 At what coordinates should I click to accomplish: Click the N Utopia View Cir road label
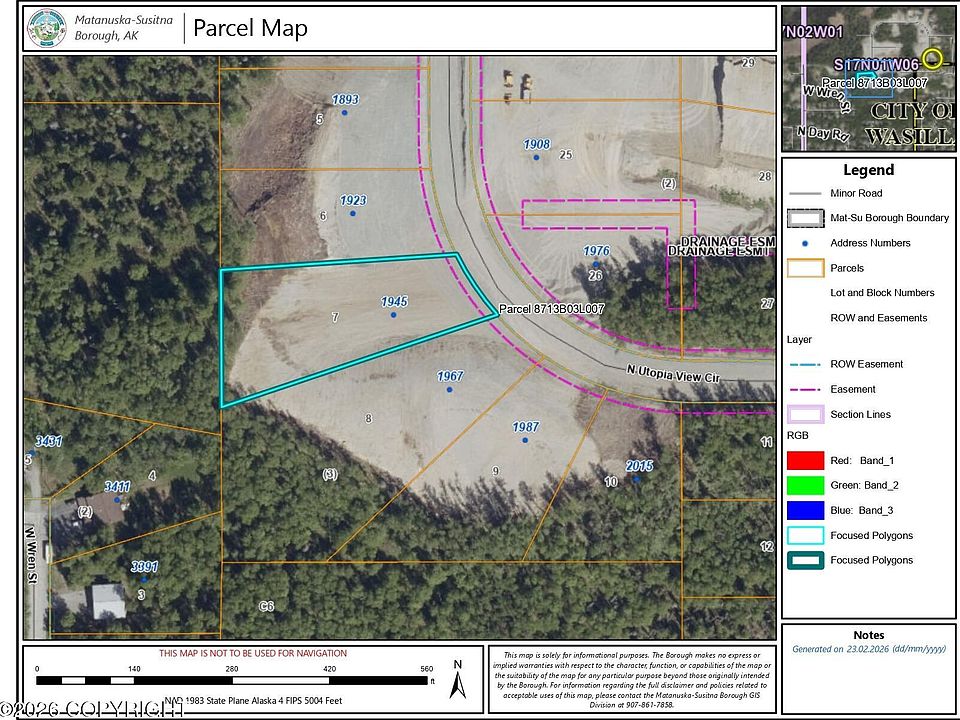click(x=673, y=374)
